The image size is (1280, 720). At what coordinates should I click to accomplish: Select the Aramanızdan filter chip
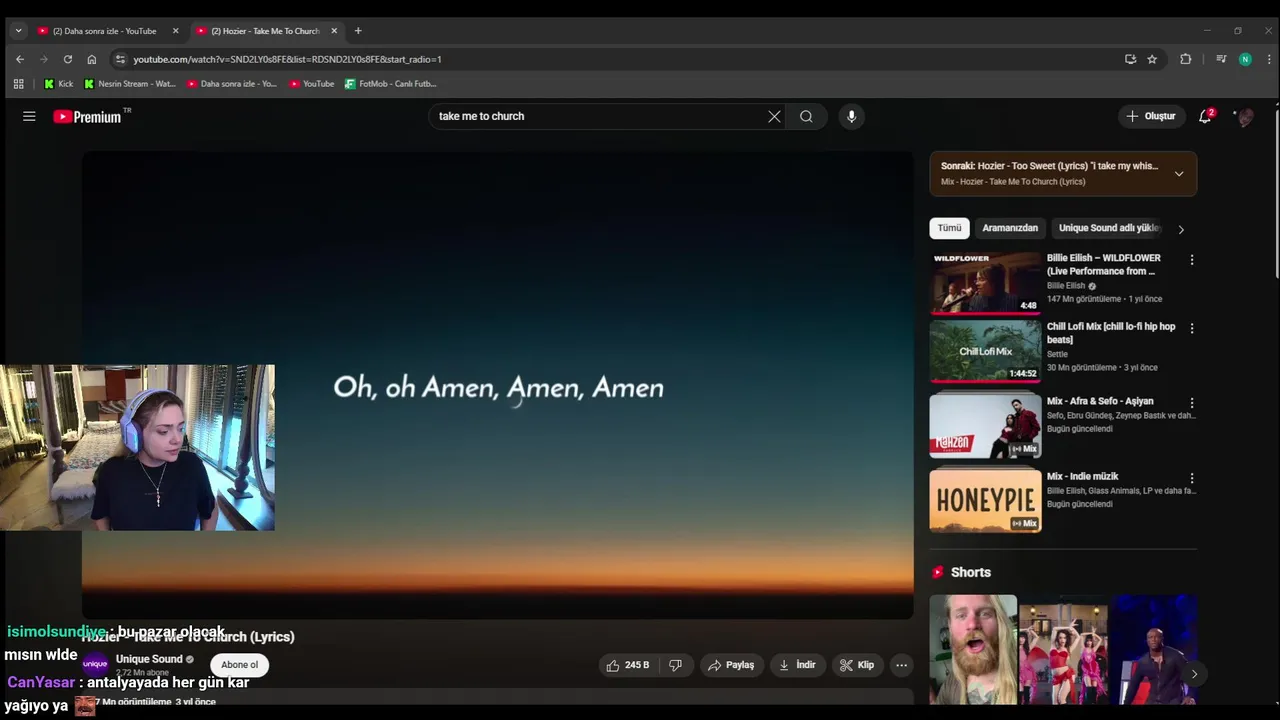(1010, 228)
